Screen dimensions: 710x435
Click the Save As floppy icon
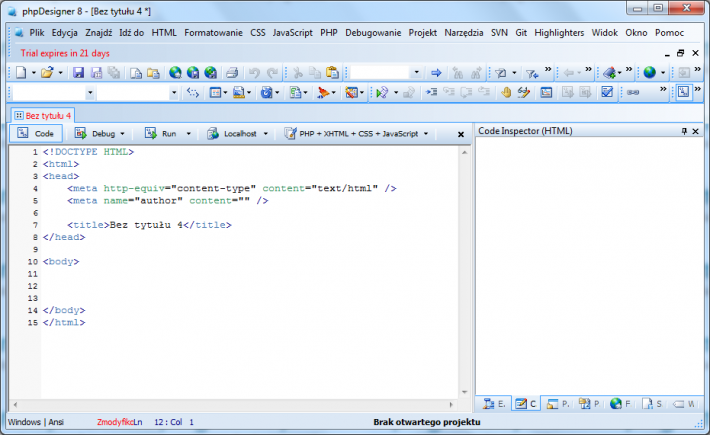point(96,72)
